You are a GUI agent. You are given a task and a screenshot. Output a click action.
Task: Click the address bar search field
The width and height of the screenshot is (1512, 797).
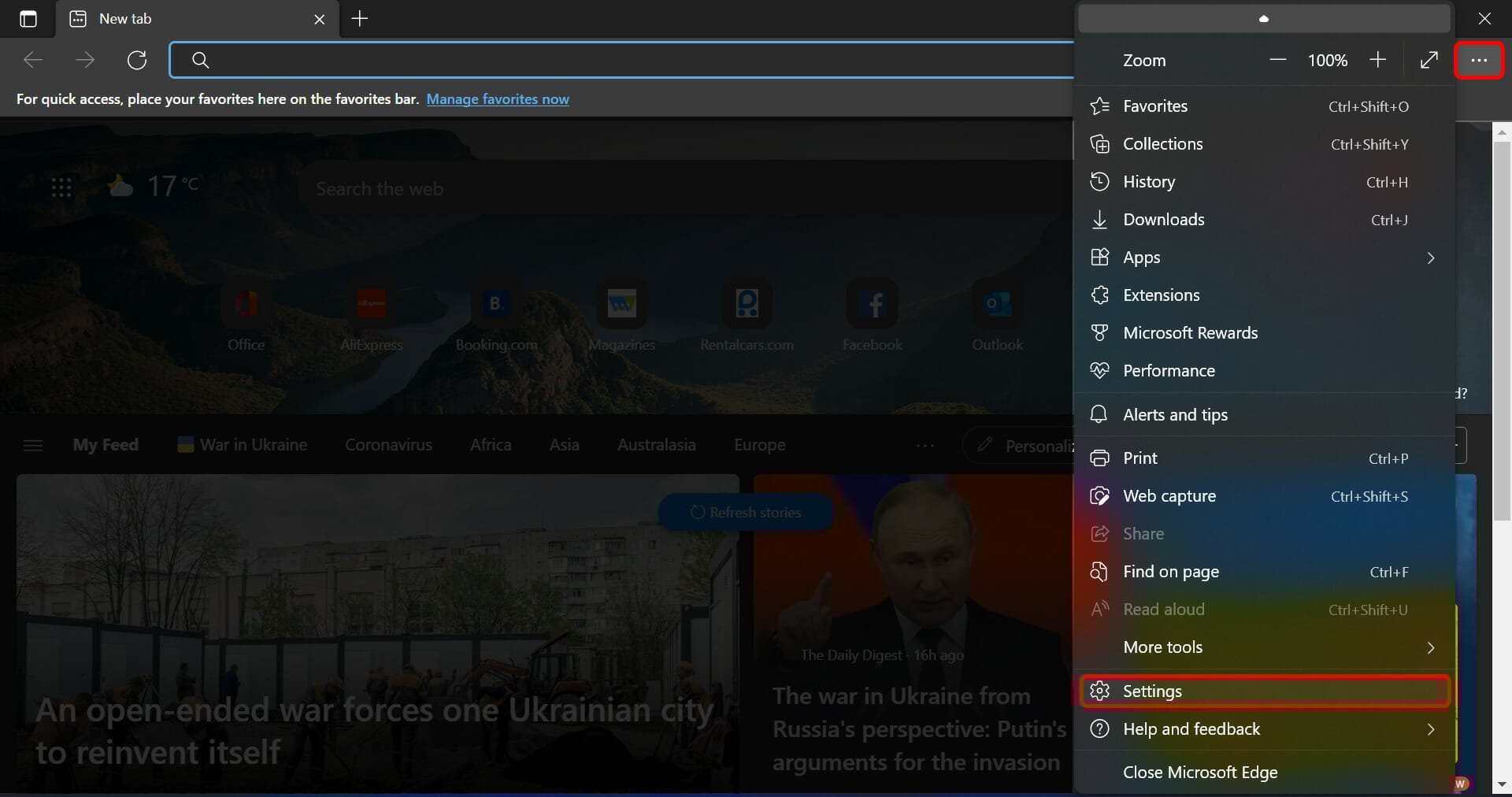(622, 60)
